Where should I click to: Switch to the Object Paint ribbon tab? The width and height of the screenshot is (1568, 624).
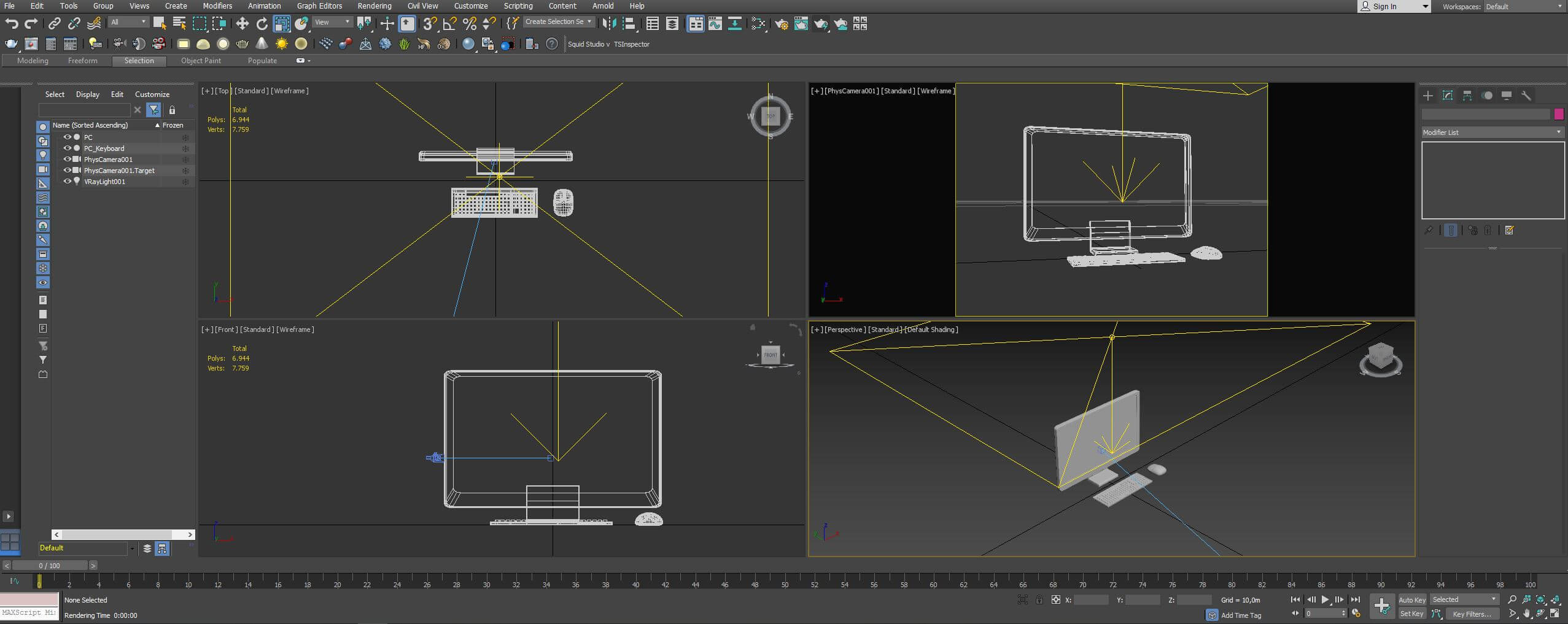tap(201, 61)
